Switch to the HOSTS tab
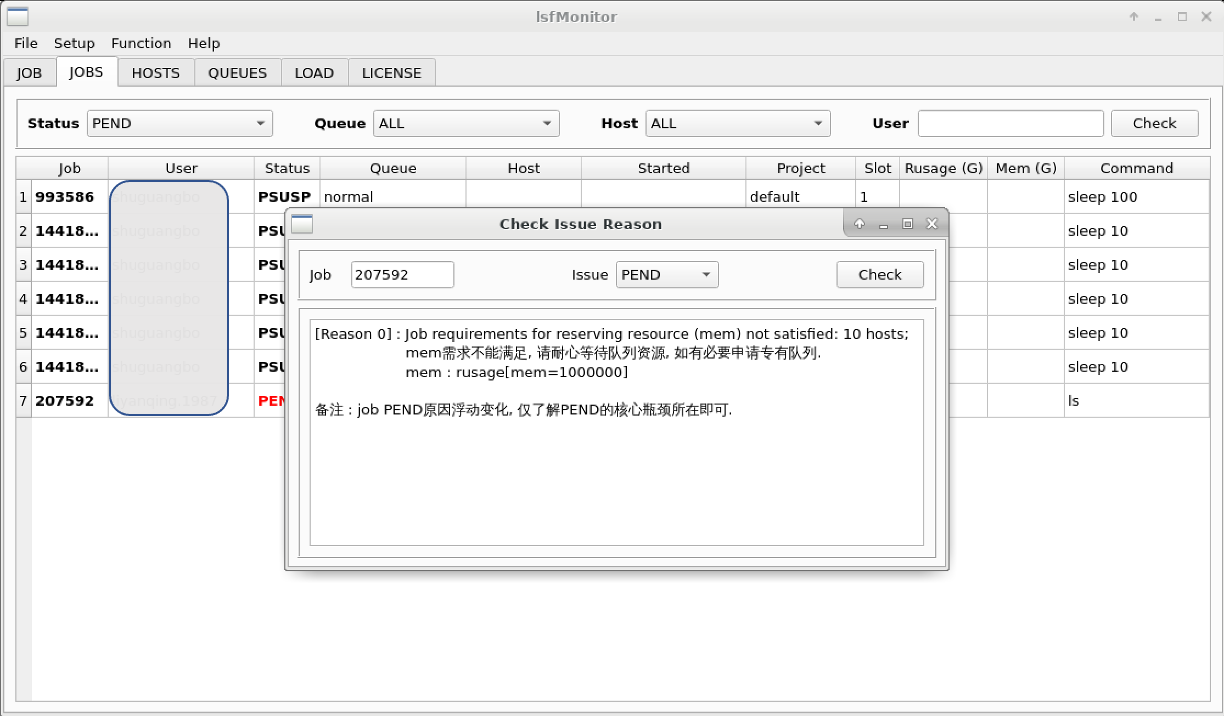This screenshot has width=1224, height=716. point(155,72)
